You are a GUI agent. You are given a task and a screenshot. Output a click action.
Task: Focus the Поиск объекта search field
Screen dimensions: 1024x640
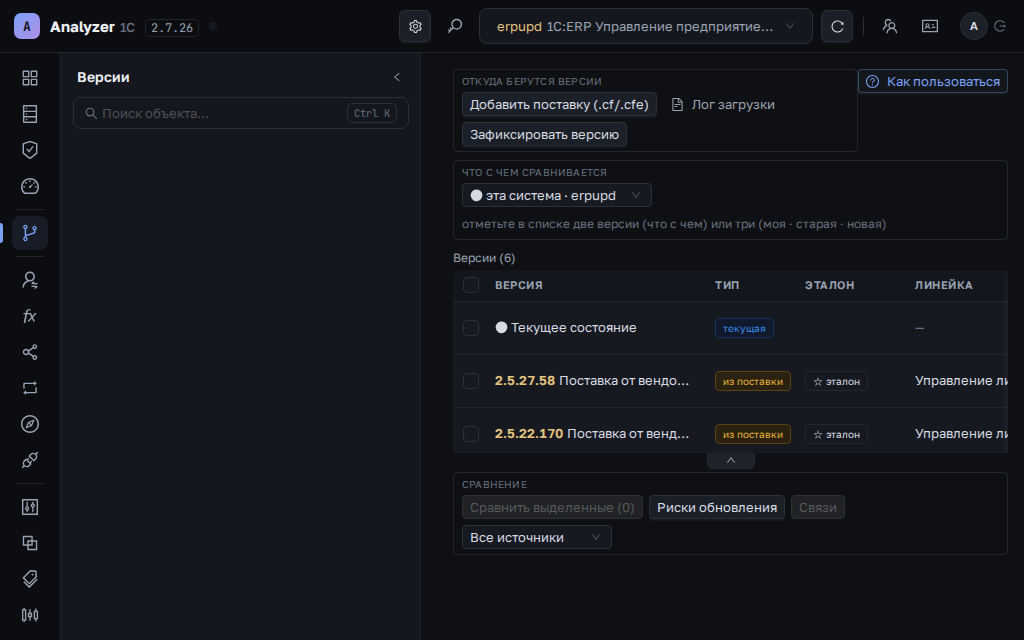pos(241,113)
